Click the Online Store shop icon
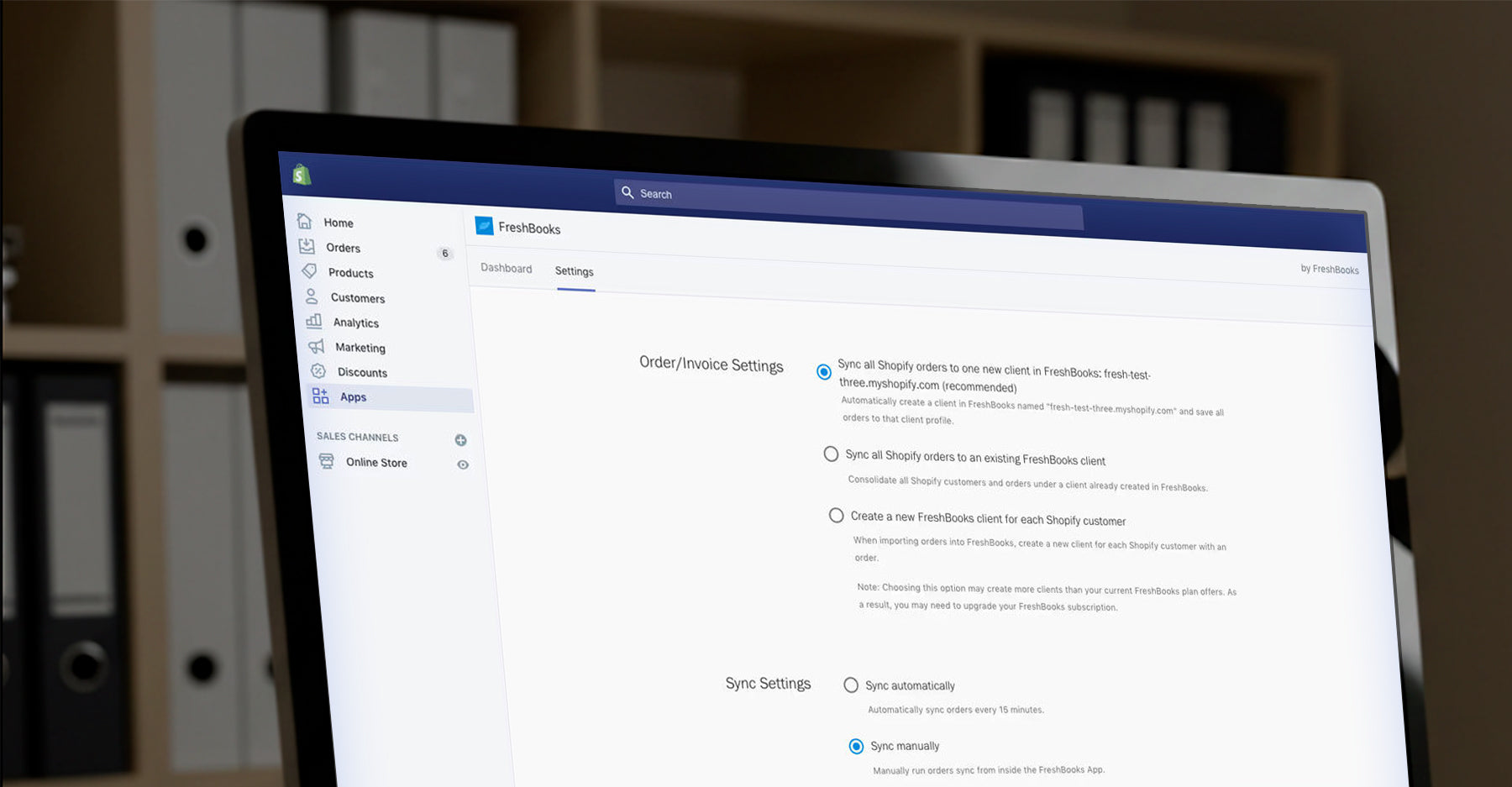Viewport: 1512px width, 787px height. point(326,461)
